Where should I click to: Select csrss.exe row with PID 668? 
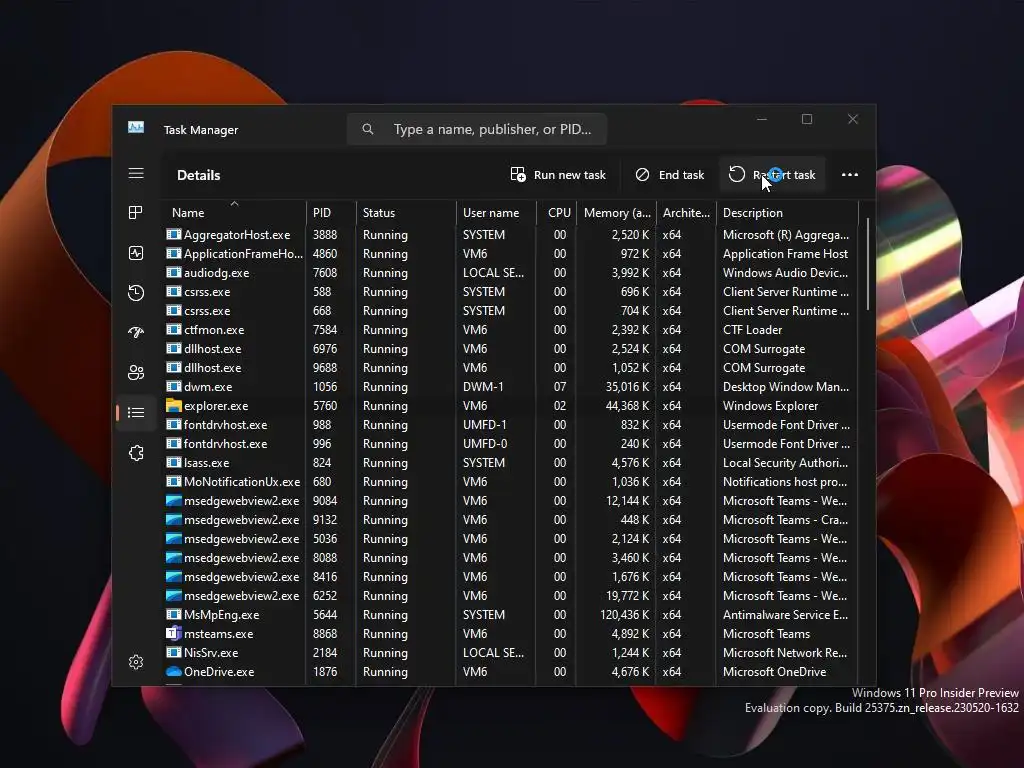click(511, 311)
